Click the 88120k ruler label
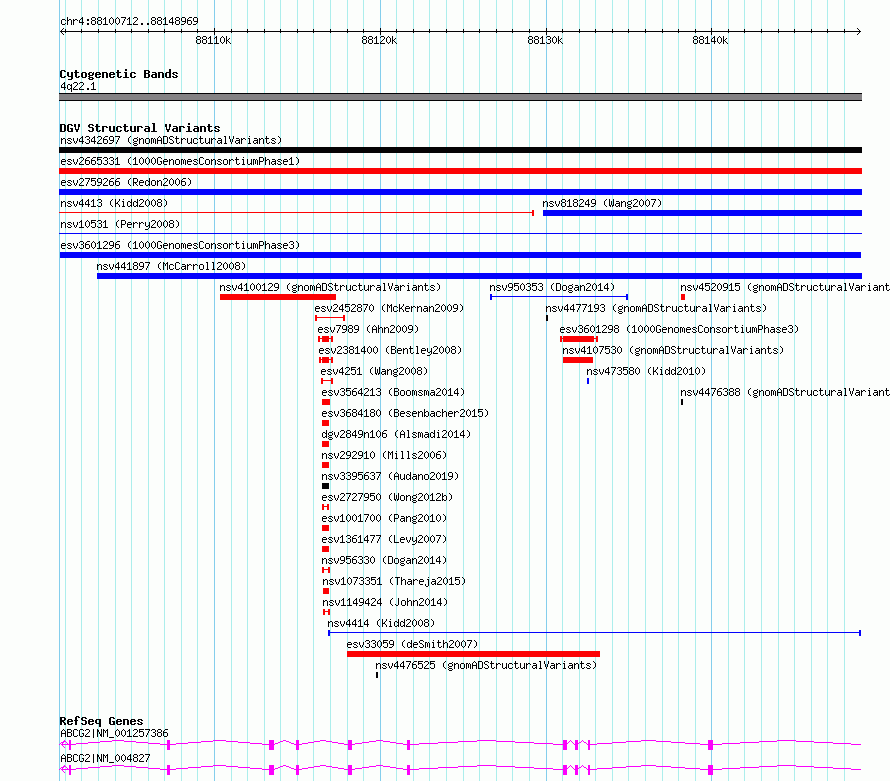 [379, 40]
